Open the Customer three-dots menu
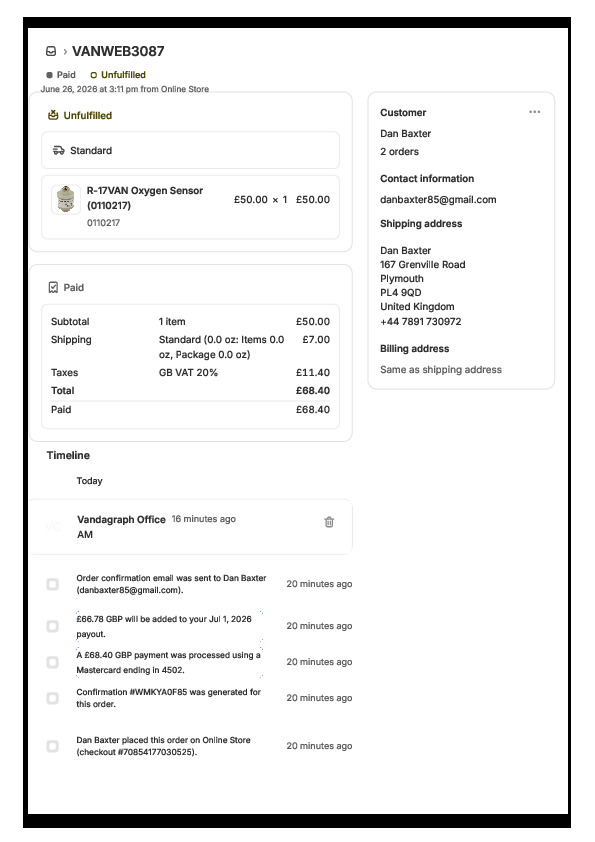 534,112
